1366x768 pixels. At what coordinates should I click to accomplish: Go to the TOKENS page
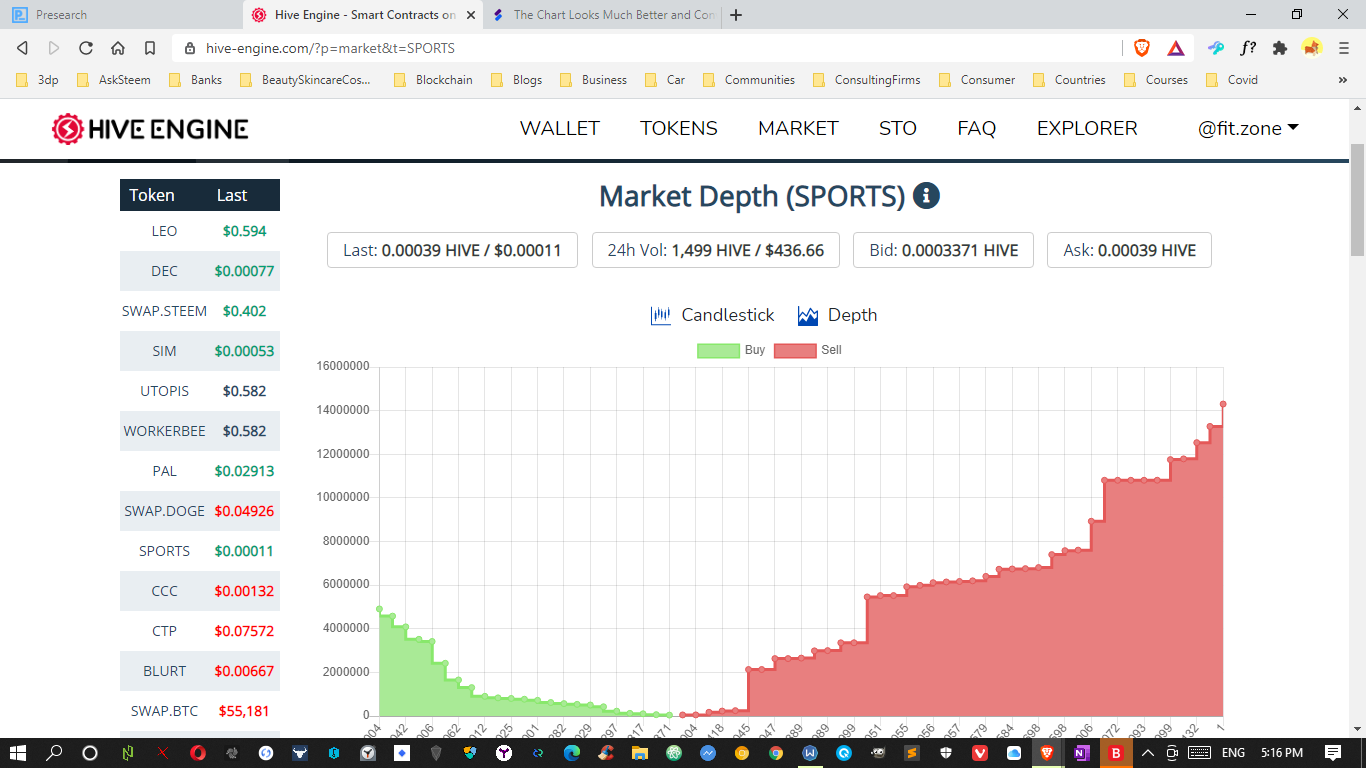[679, 128]
